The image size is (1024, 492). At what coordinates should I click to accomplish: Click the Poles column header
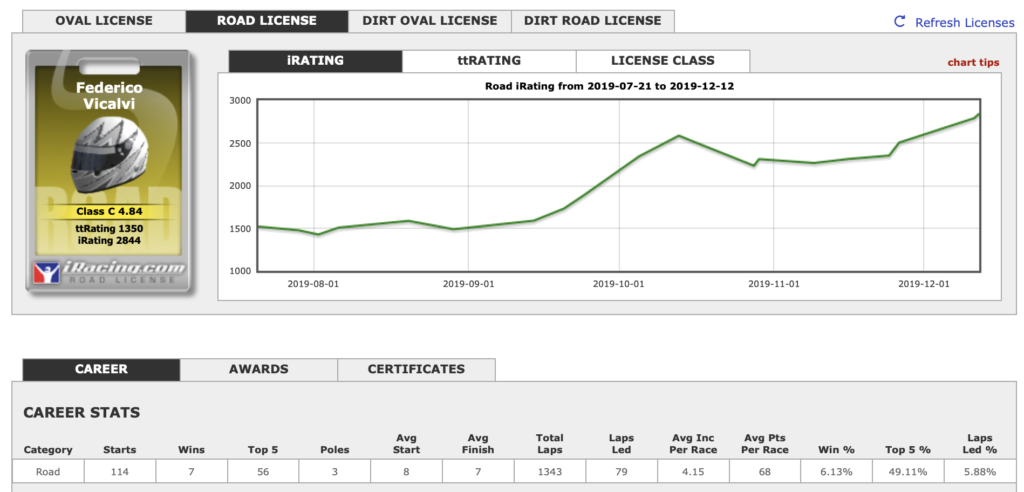(x=334, y=450)
